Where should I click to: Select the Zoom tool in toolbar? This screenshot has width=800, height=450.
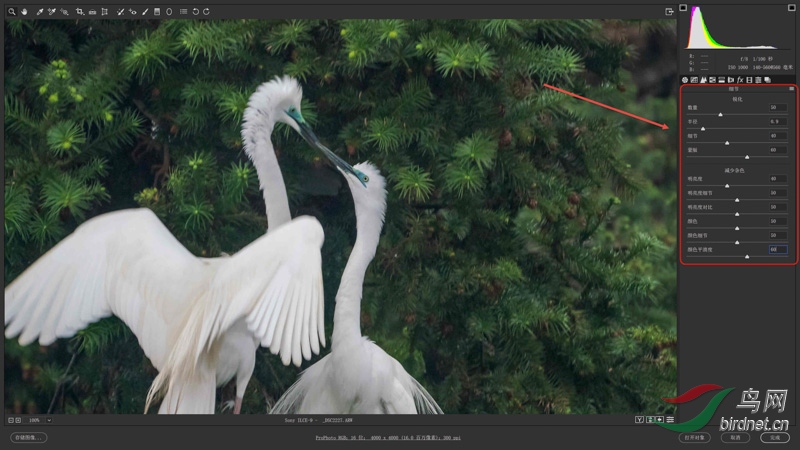click(10, 11)
